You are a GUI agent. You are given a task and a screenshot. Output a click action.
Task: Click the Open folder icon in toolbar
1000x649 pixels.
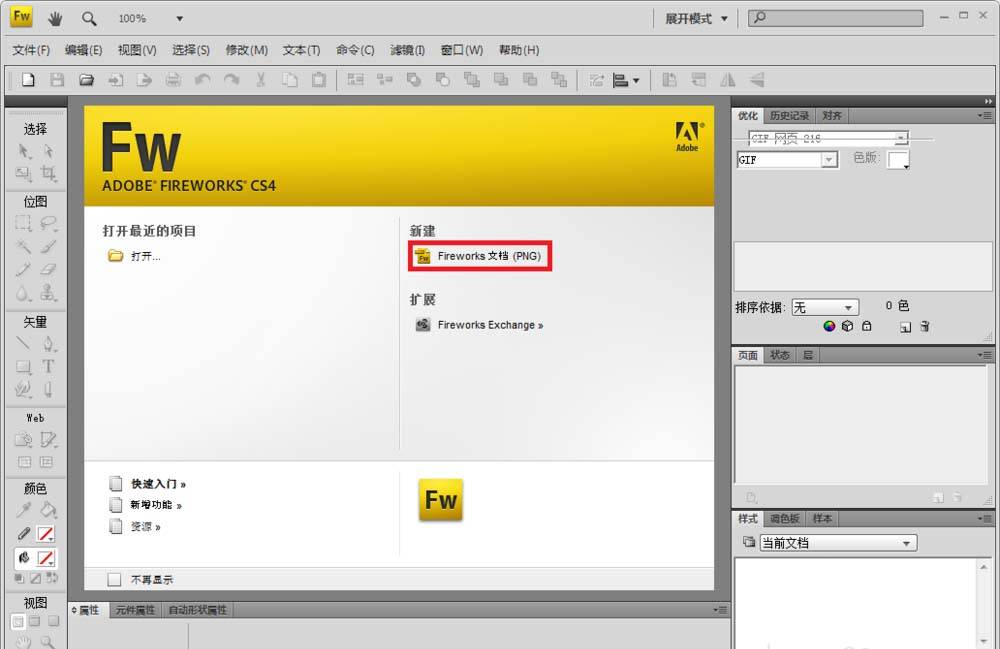[x=87, y=80]
